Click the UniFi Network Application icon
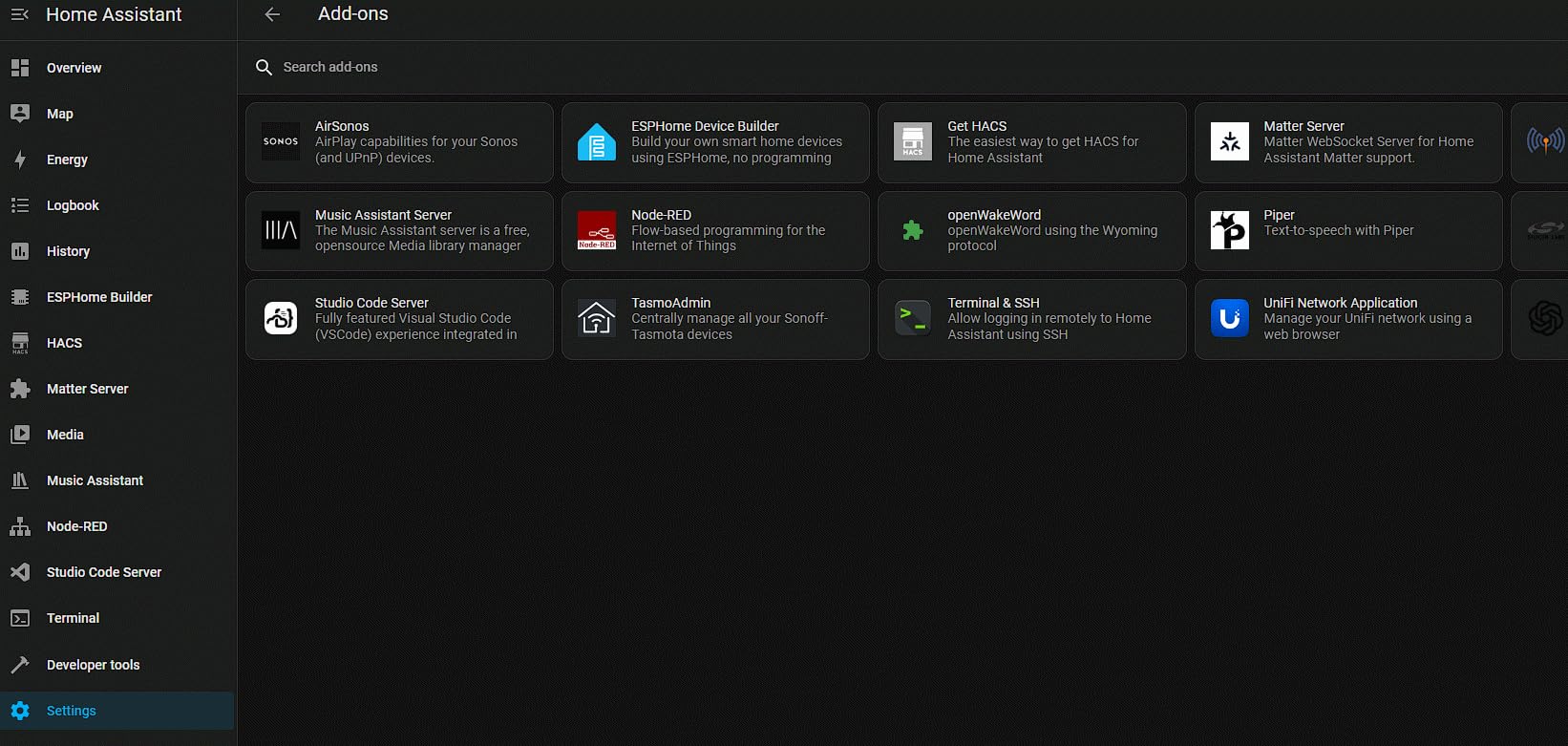The image size is (1568, 746). [x=1229, y=318]
